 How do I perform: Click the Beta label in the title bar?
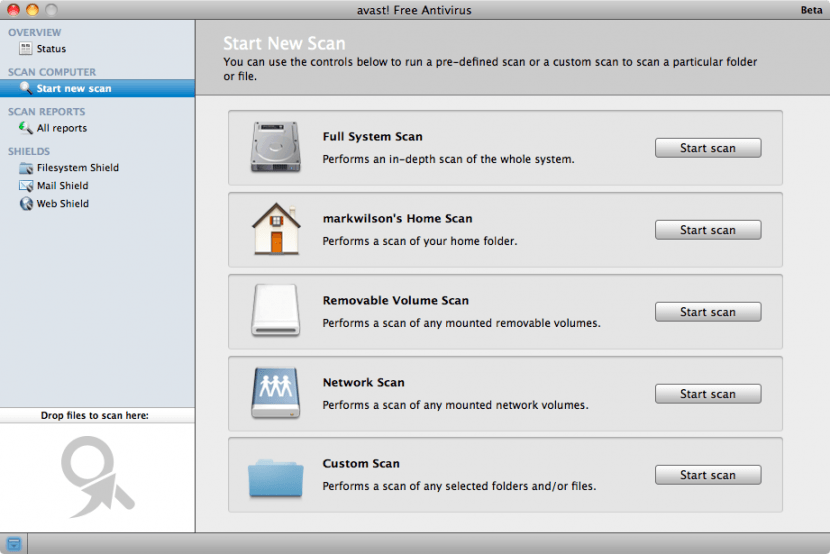811,10
